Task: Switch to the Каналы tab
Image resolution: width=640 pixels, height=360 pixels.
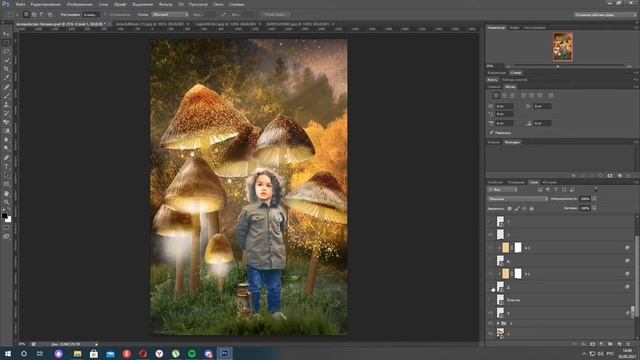Action: click(x=494, y=142)
